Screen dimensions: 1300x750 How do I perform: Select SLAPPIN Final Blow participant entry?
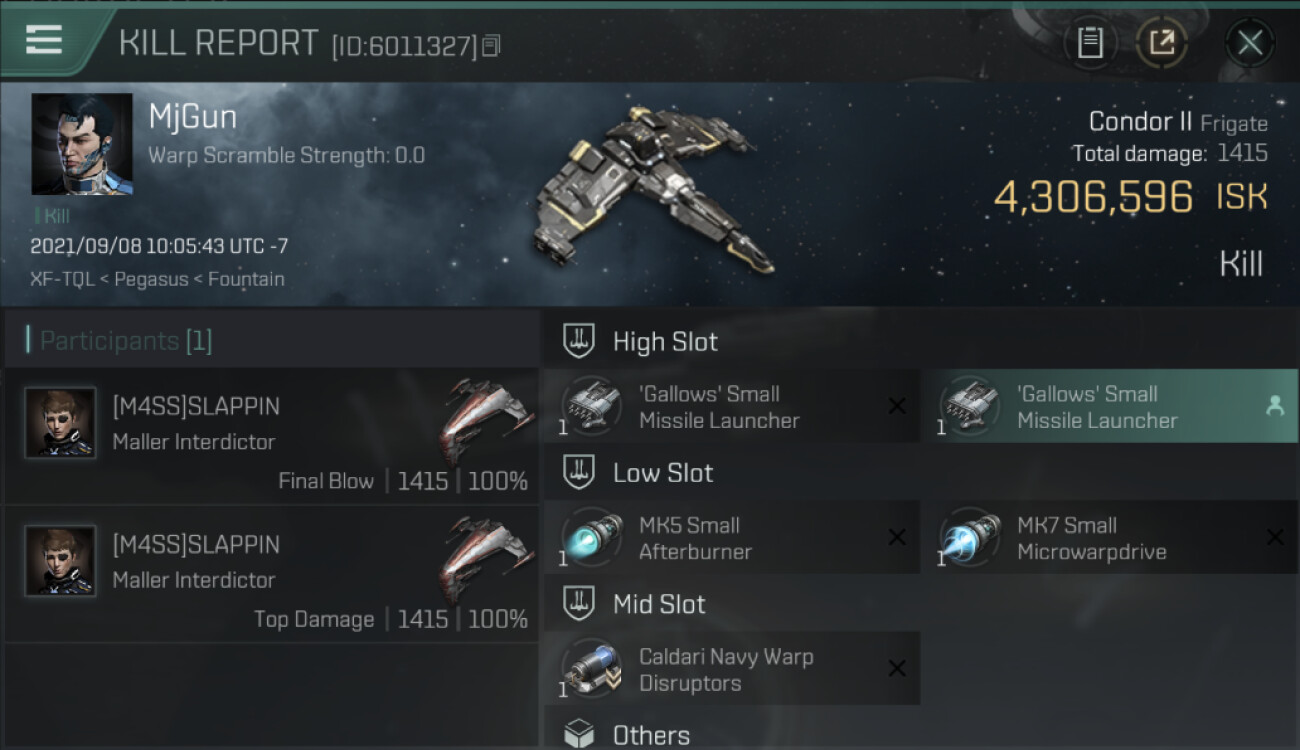pos(272,436)
